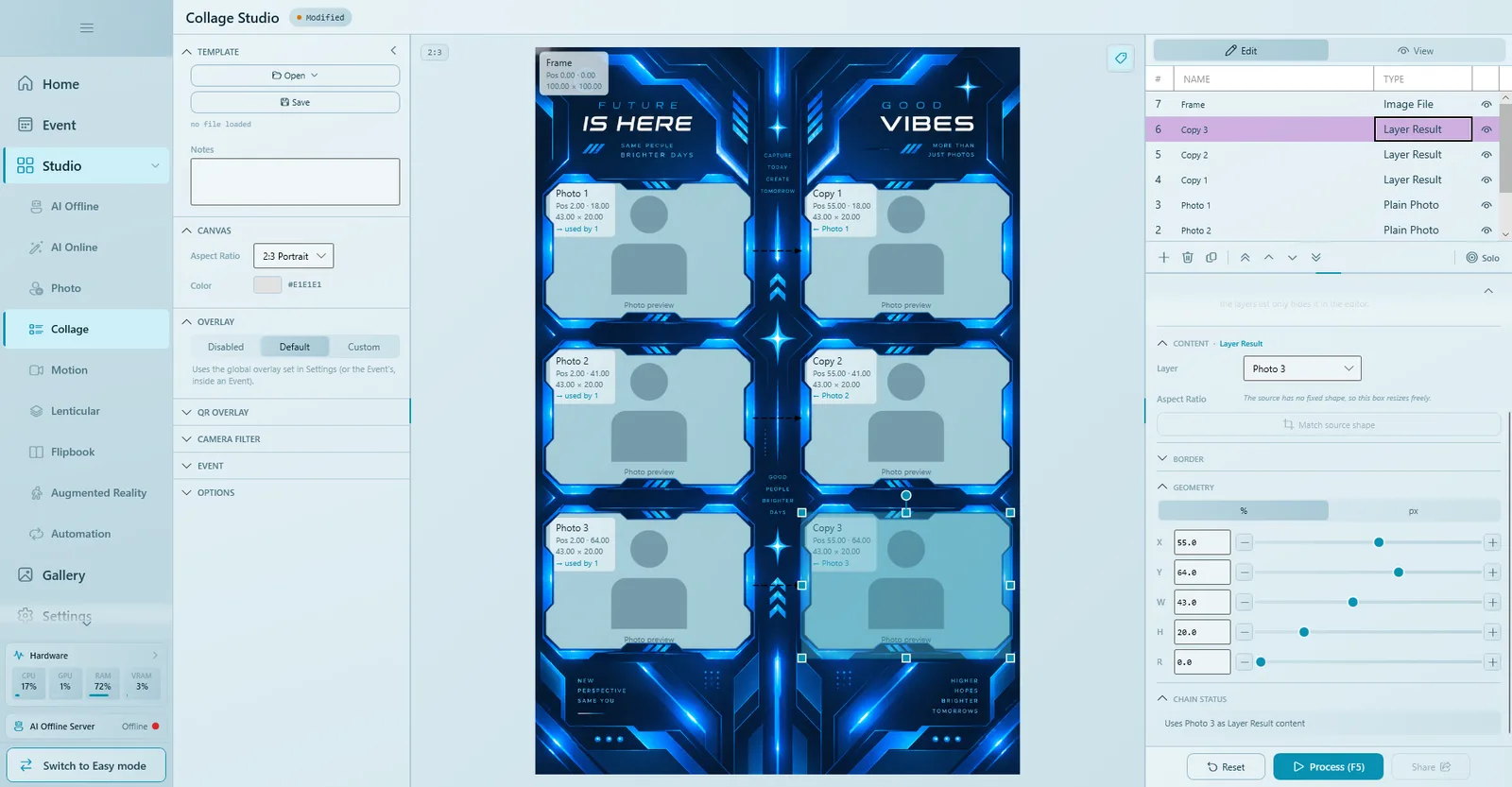
Task: Click the tag icon above the canvas
Action: click(1121, 58)
